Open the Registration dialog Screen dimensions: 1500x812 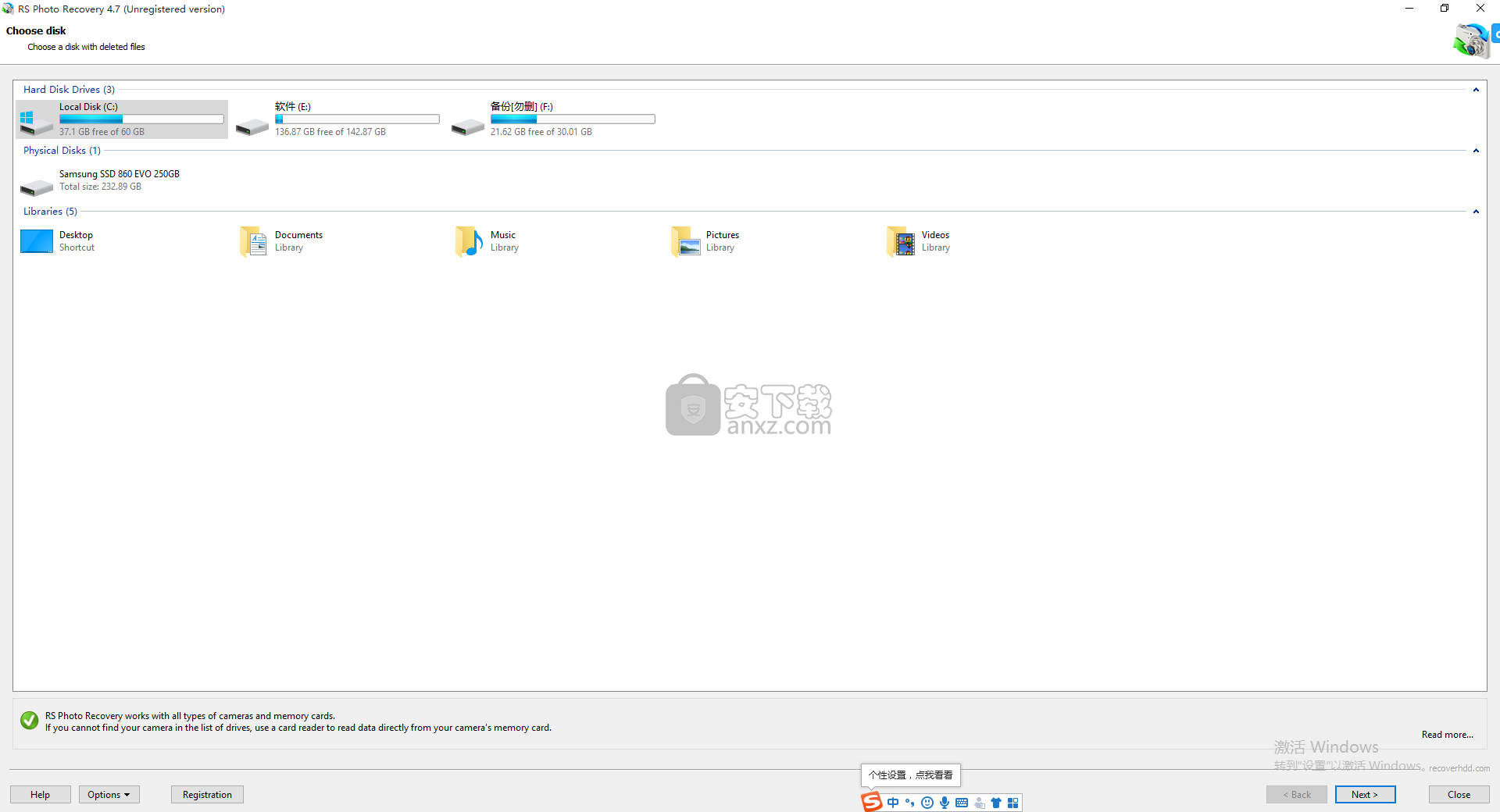[x=207, y=794]
